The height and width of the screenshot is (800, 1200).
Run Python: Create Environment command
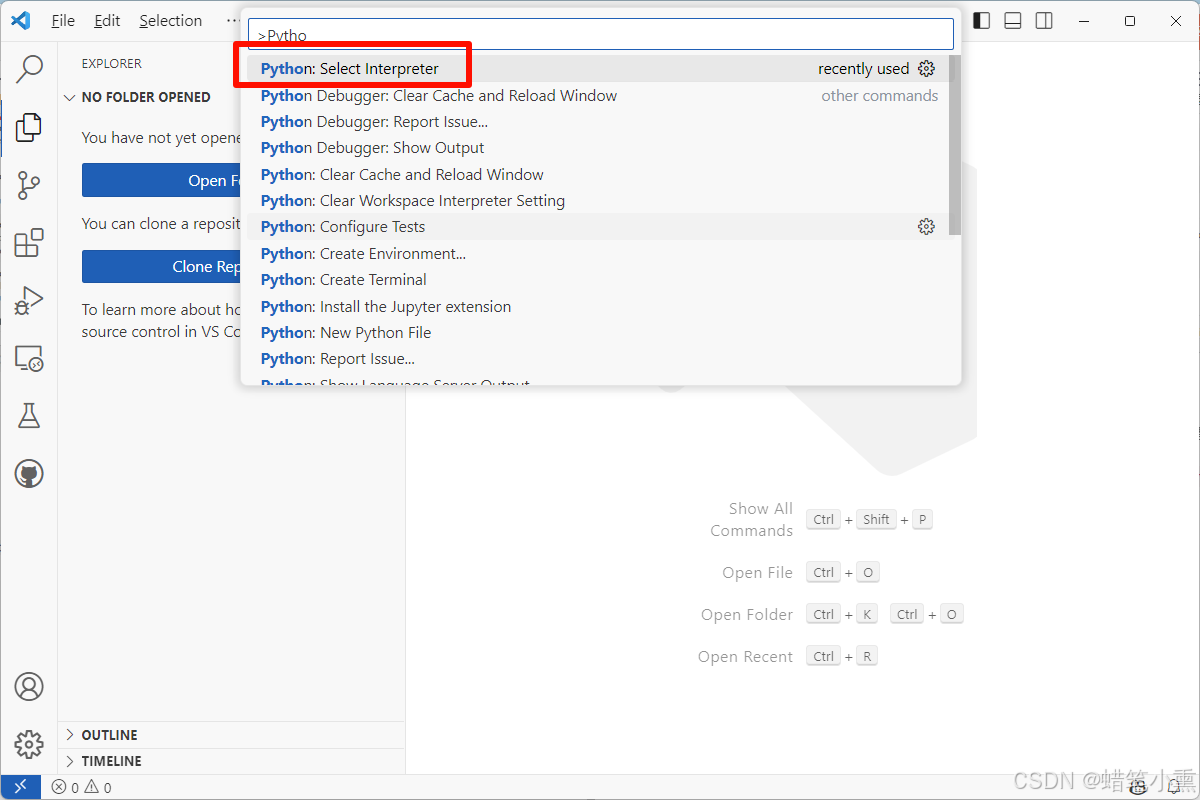597,253
